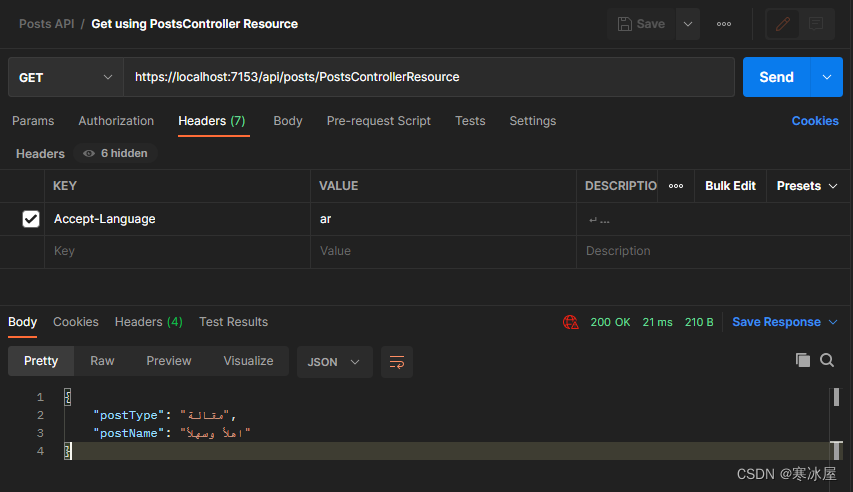The width and height of the screenshot is (853, 492).
Task: Click the 'ar' header value cell
Action: click(443, 219)
